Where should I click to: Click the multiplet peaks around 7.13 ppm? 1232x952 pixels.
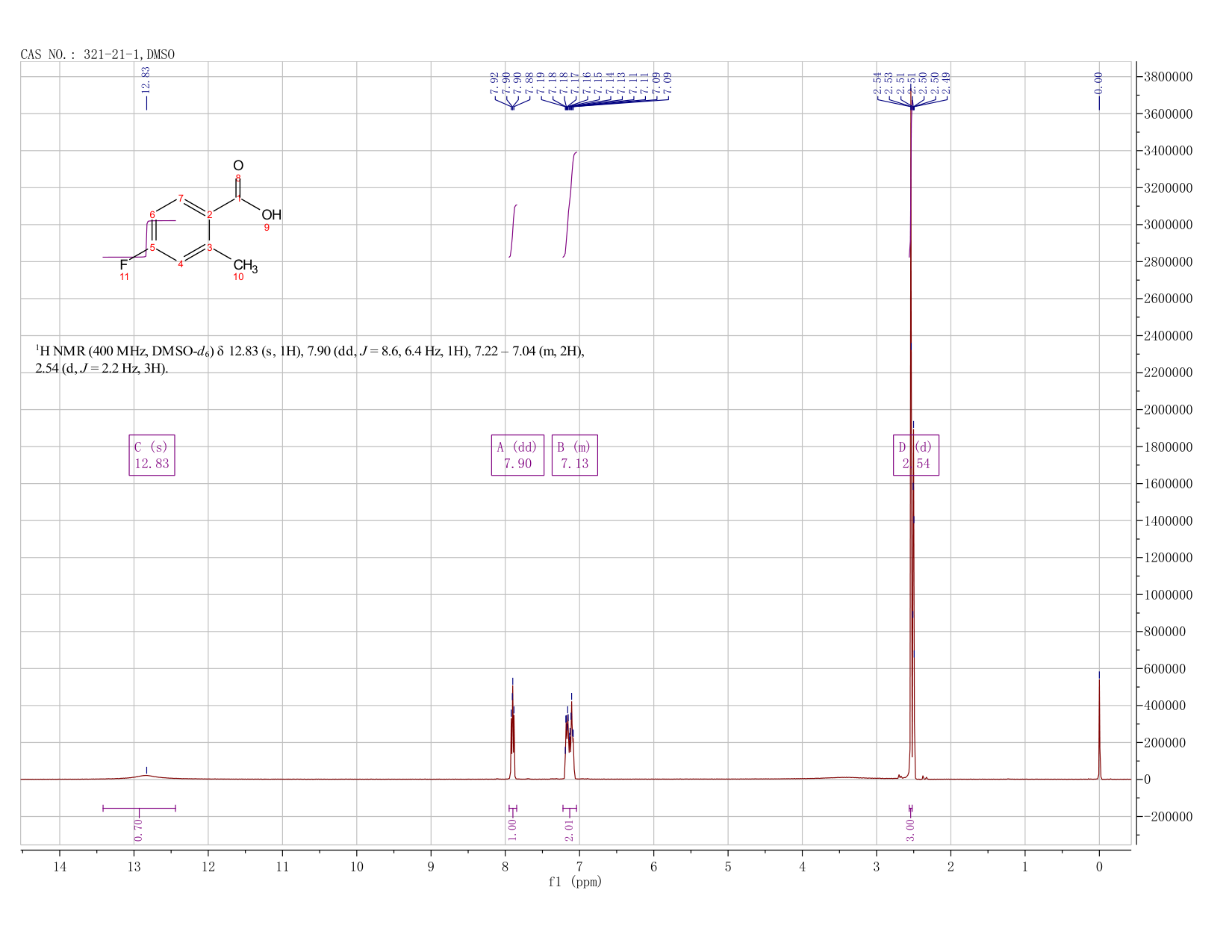click(570, 739)
